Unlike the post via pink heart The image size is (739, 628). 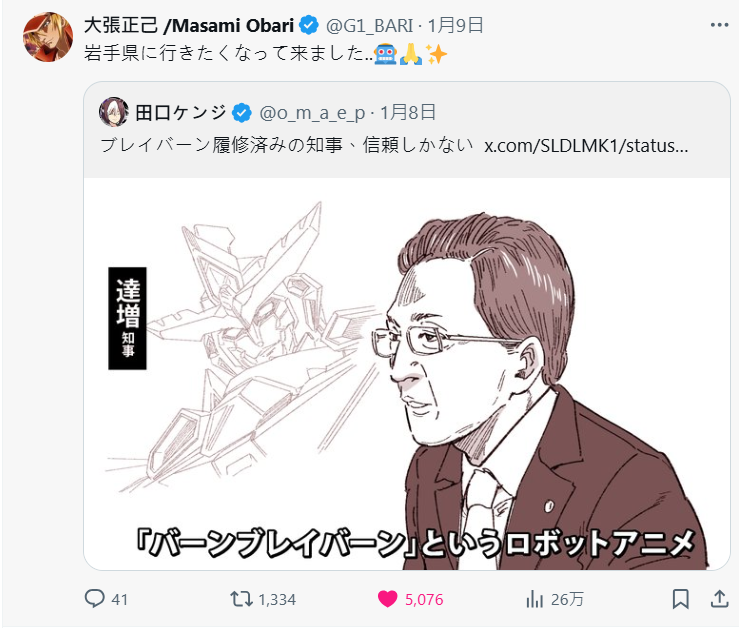click(387, 599)
